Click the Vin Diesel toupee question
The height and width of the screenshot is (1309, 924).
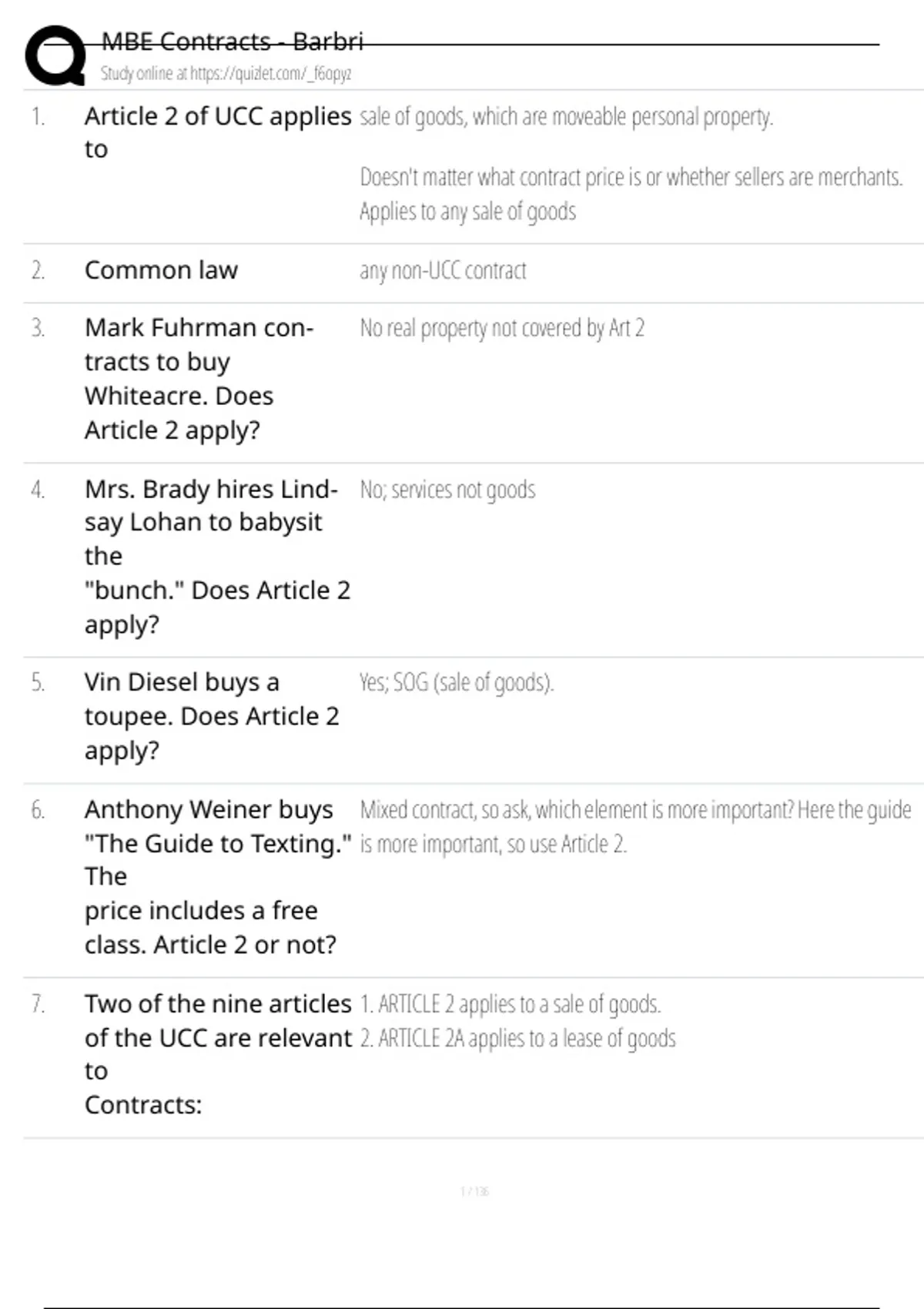(x=211, y=716)
